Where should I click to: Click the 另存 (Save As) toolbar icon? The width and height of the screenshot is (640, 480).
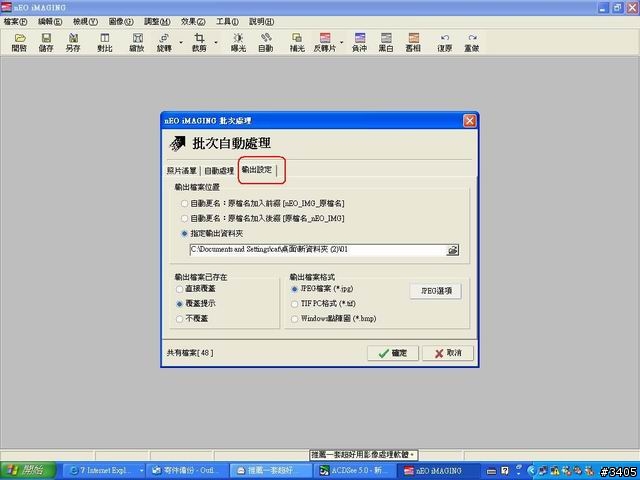pyautogui.click(x=73, y=42)
